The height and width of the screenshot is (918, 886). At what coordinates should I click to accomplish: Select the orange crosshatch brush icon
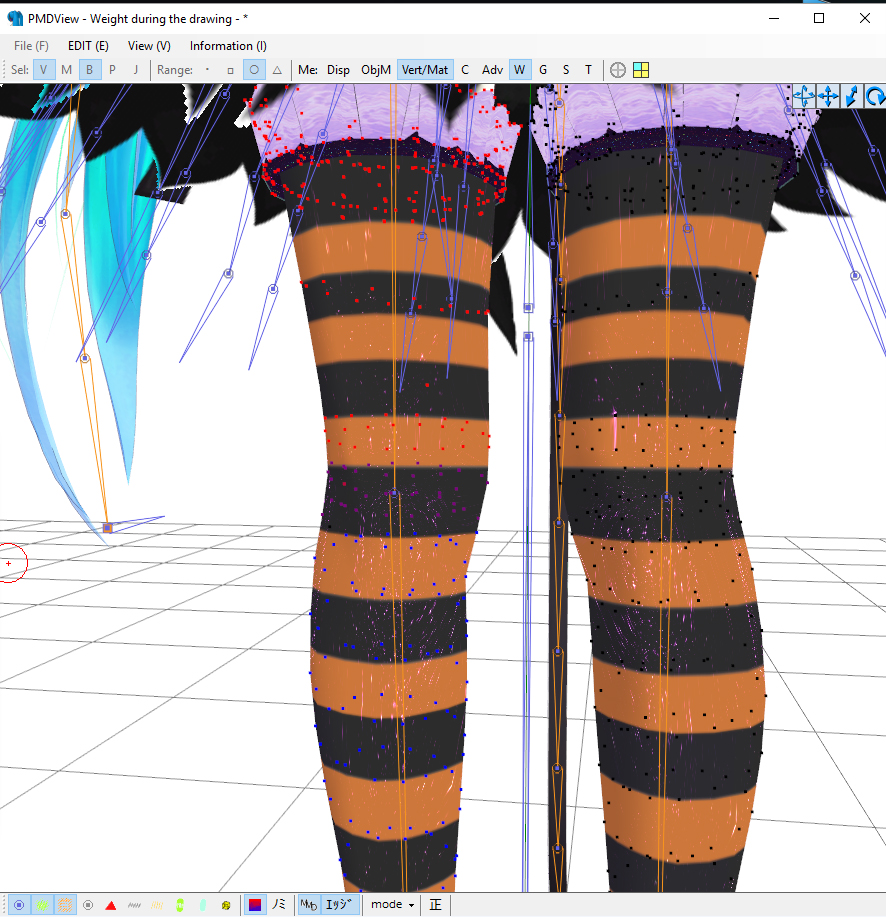pyautogui.click(x=64, y=904)
